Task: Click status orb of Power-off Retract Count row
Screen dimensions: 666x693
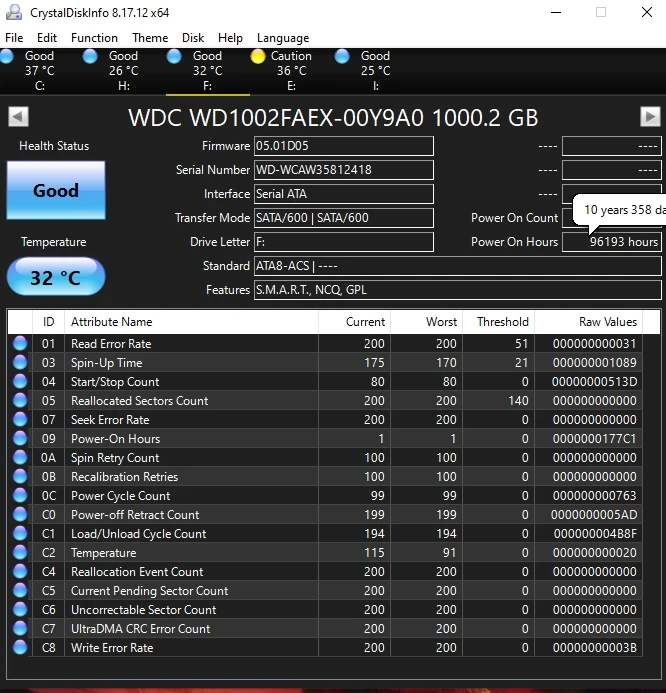Action: 20,514
